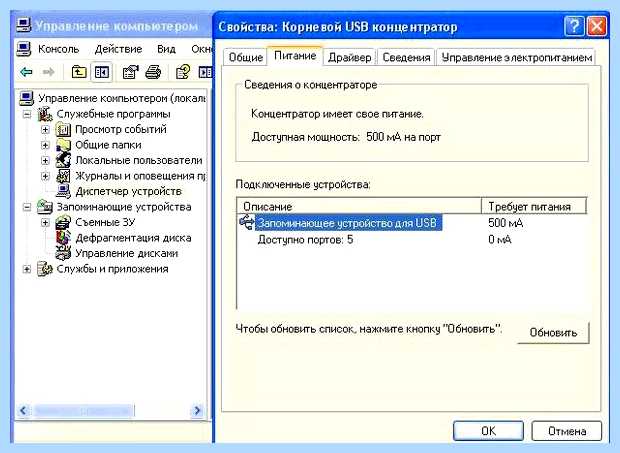The height and width of the screenshot is (453, 620).
Task: Click the Службы и приложения icon
Action: click(x=45, y=269)
